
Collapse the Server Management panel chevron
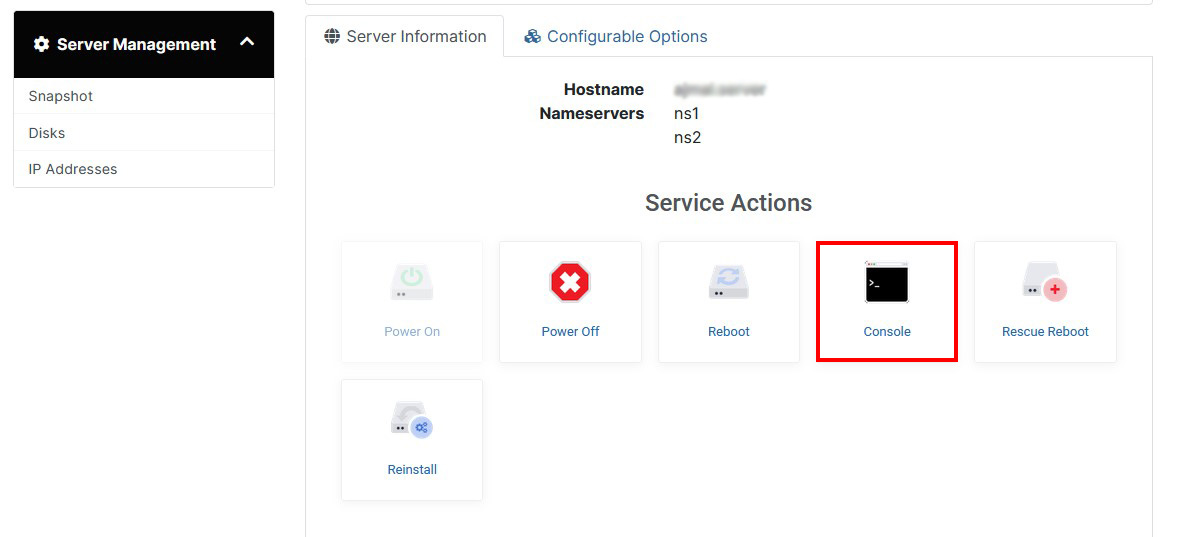point(247,43)
